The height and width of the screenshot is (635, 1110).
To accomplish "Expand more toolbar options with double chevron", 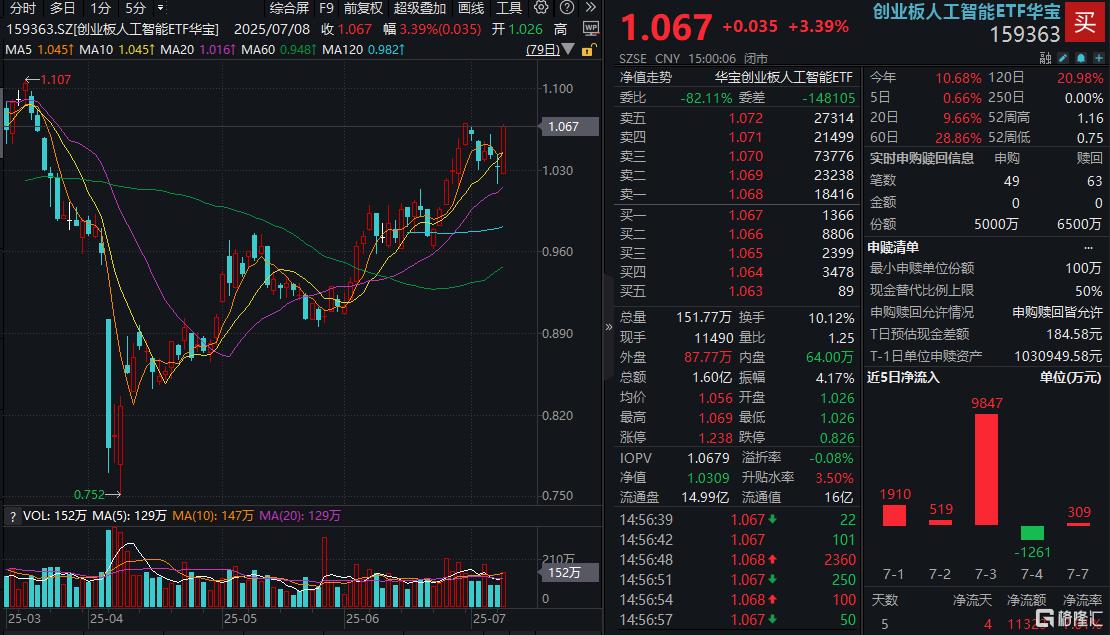I will pos(591,8).
